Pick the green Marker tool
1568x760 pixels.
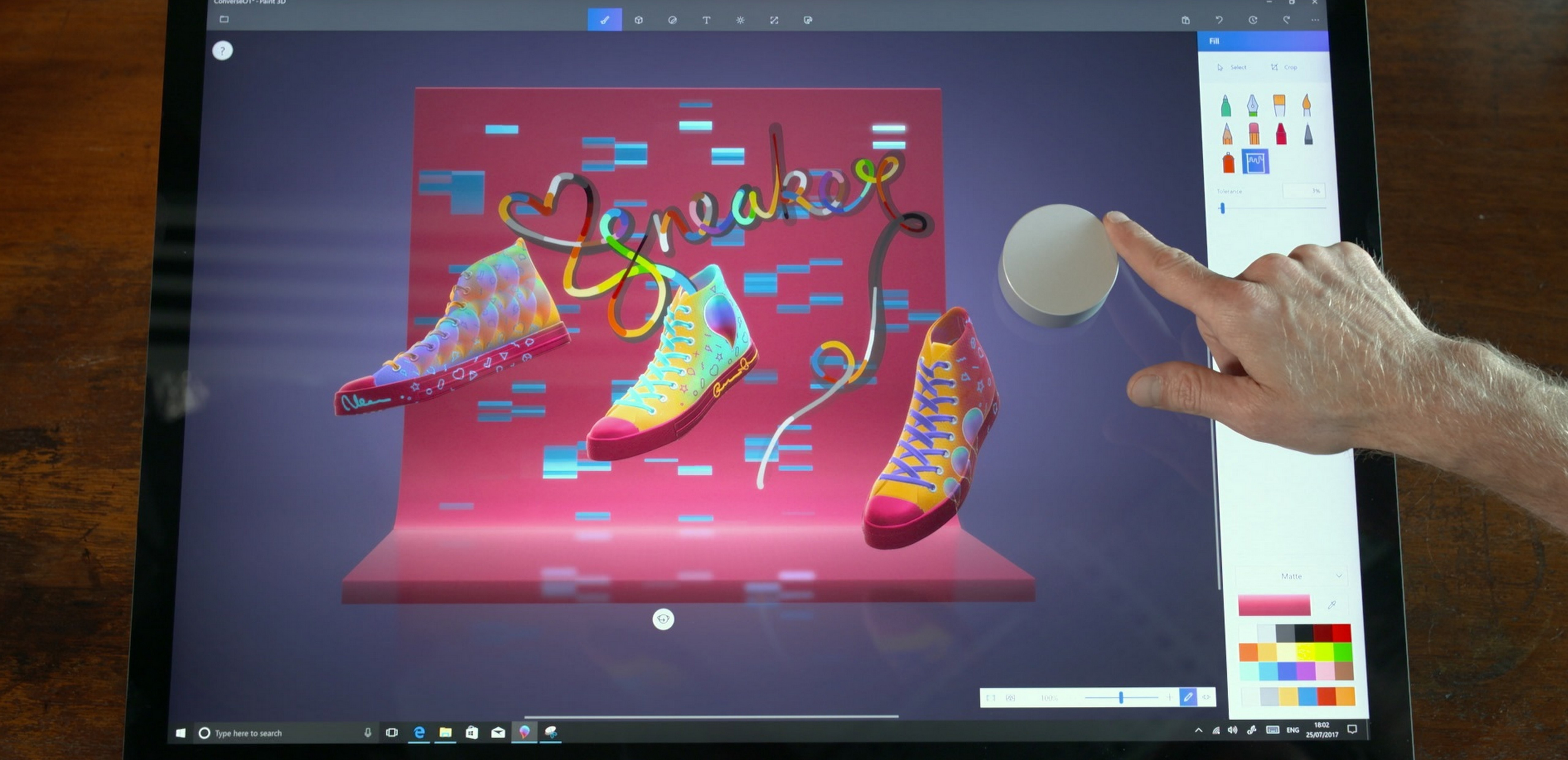(1226, 105)
